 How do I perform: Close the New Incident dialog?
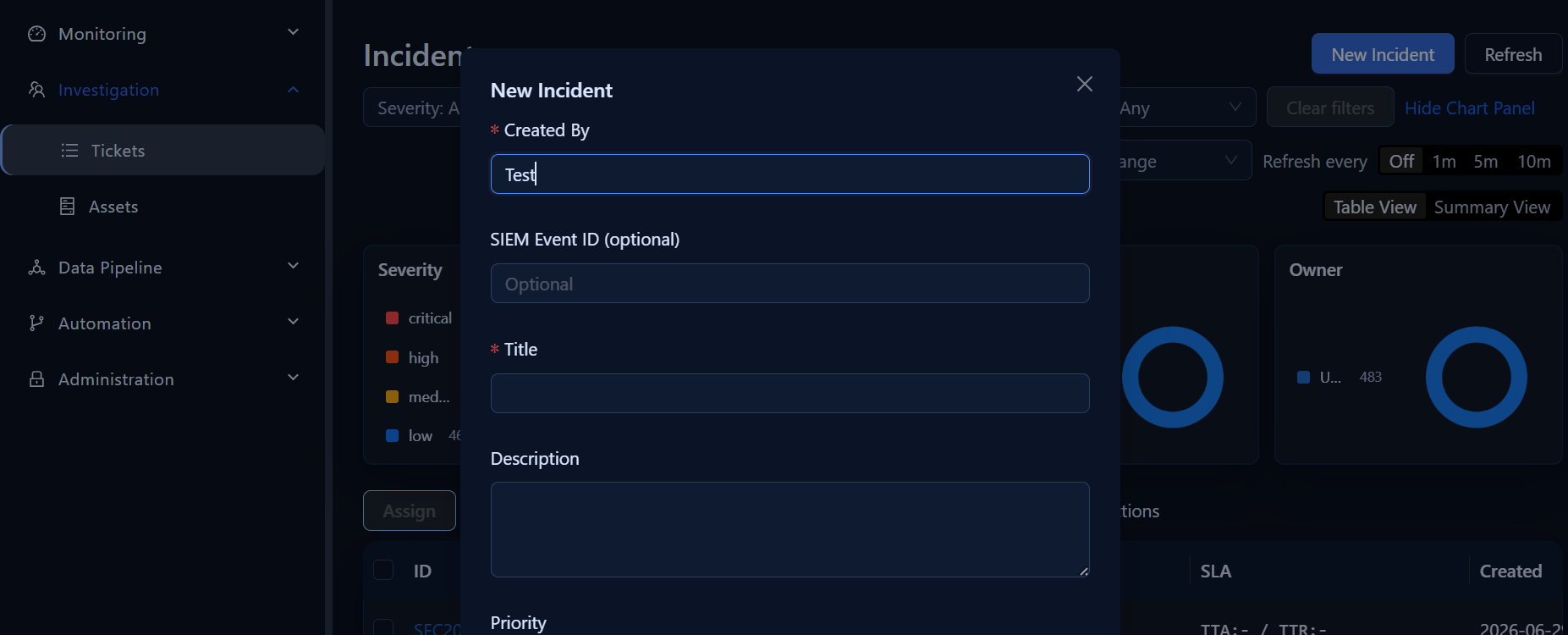(1085, 84)
